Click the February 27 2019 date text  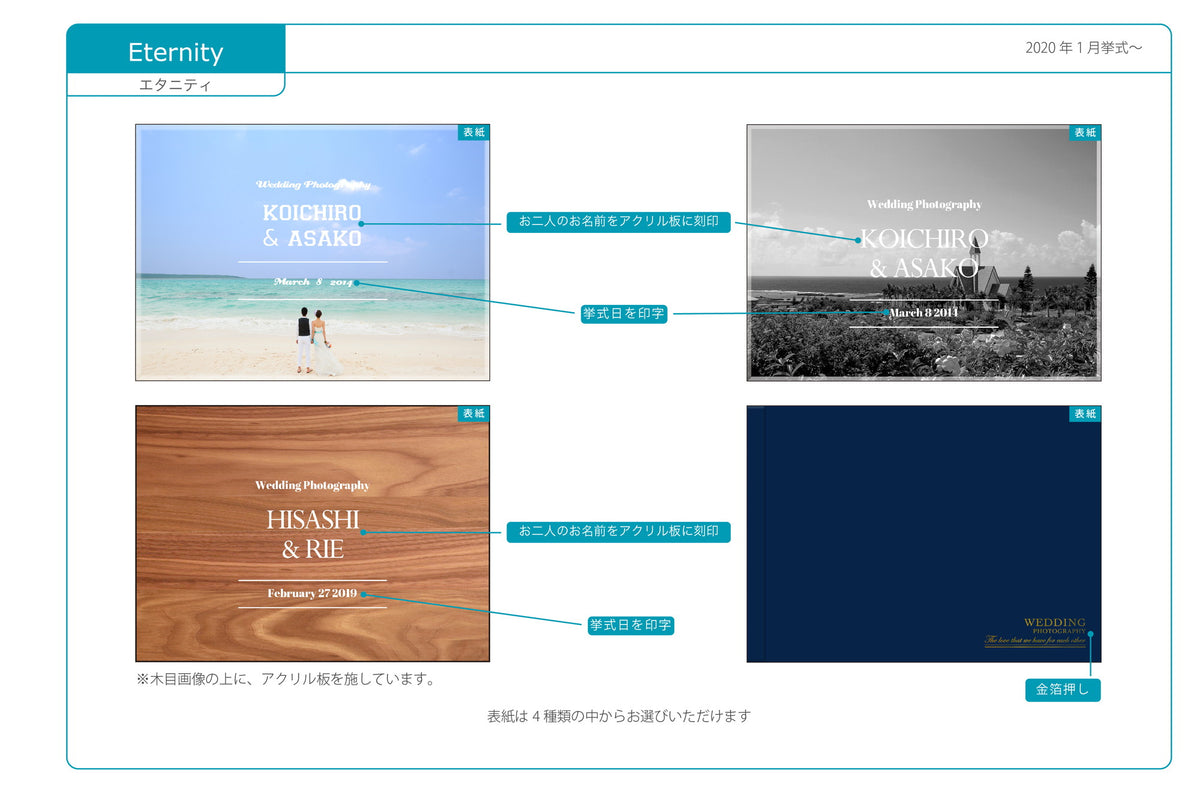coord(312,594)
